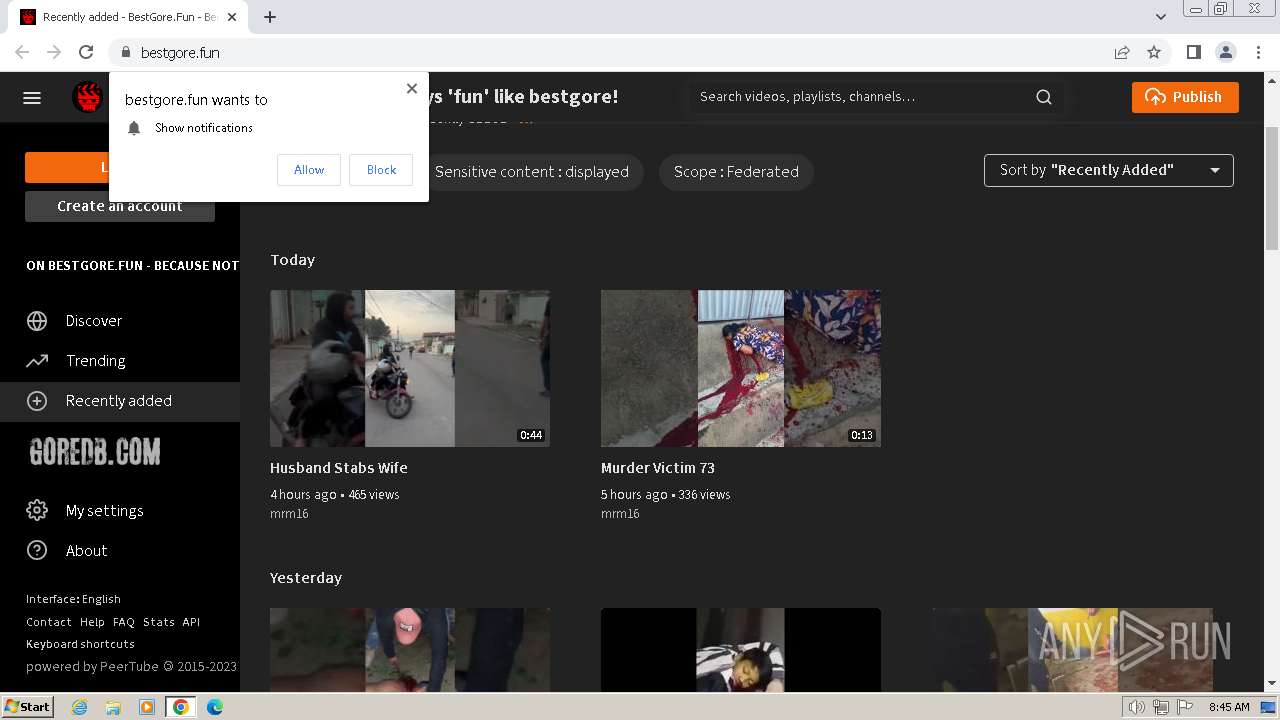Open the Stats footer link

pos(159,622)
